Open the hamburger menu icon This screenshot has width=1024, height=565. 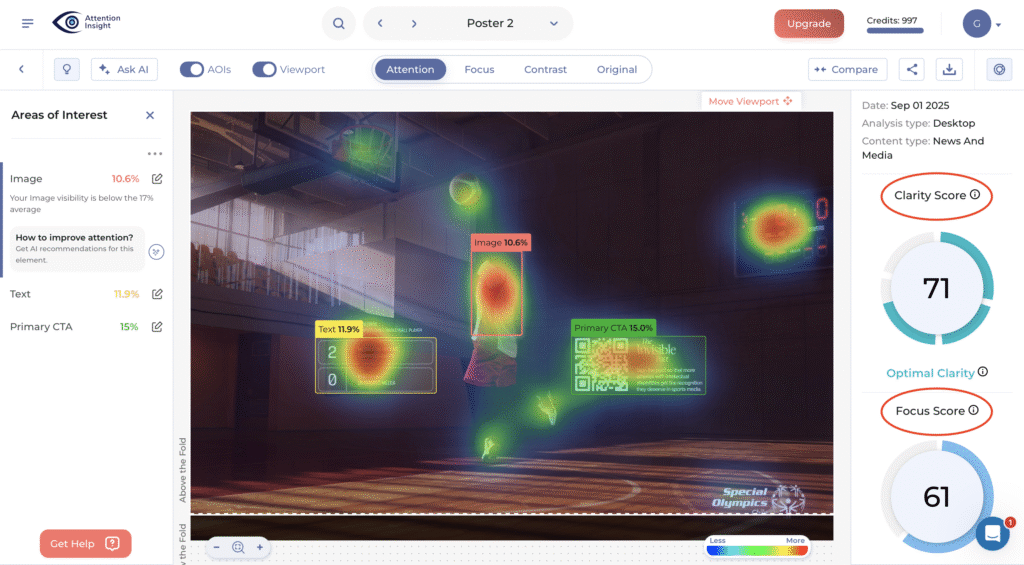pos(27,23)
